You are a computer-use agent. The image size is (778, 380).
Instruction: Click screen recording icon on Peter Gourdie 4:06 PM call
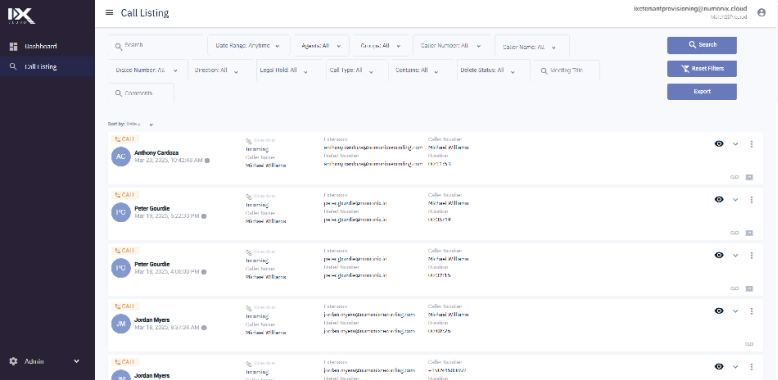749,288
